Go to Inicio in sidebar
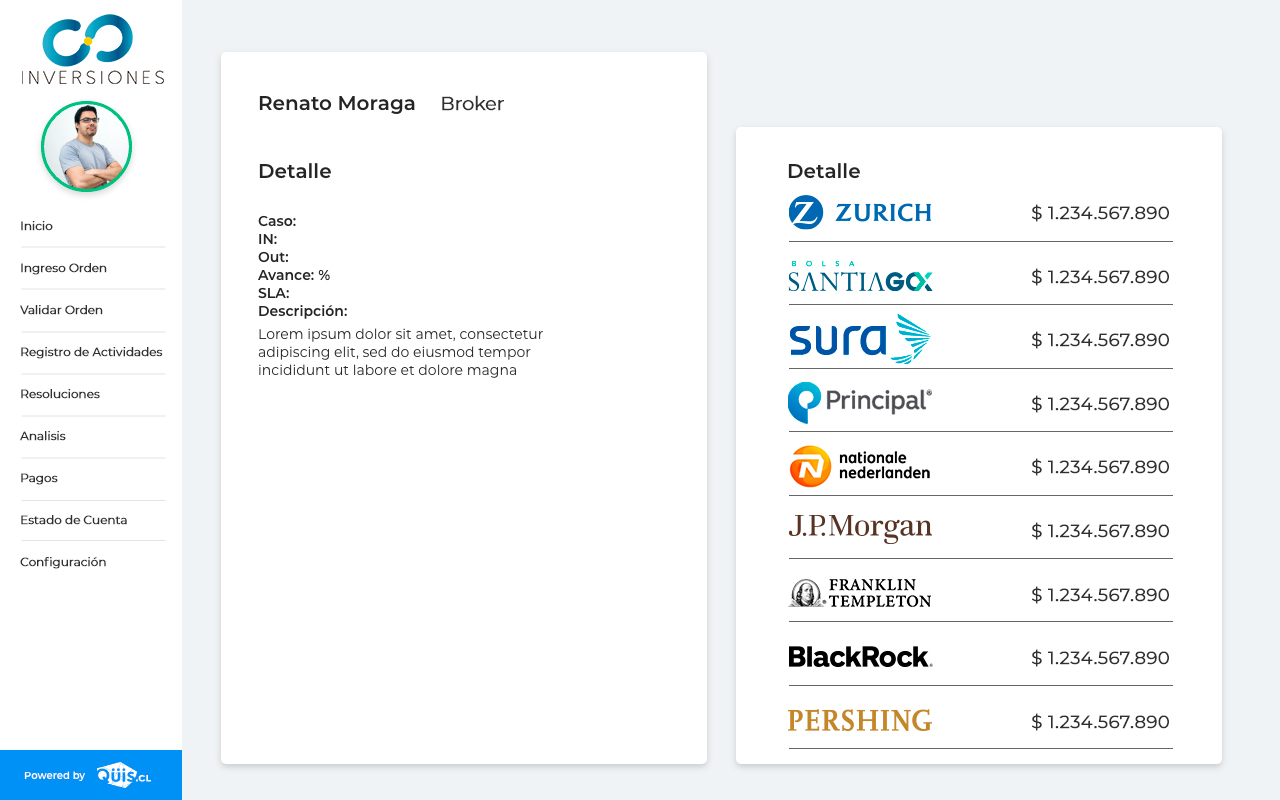Viewport: 1280px width, 800px height. (x=37, y=226)
